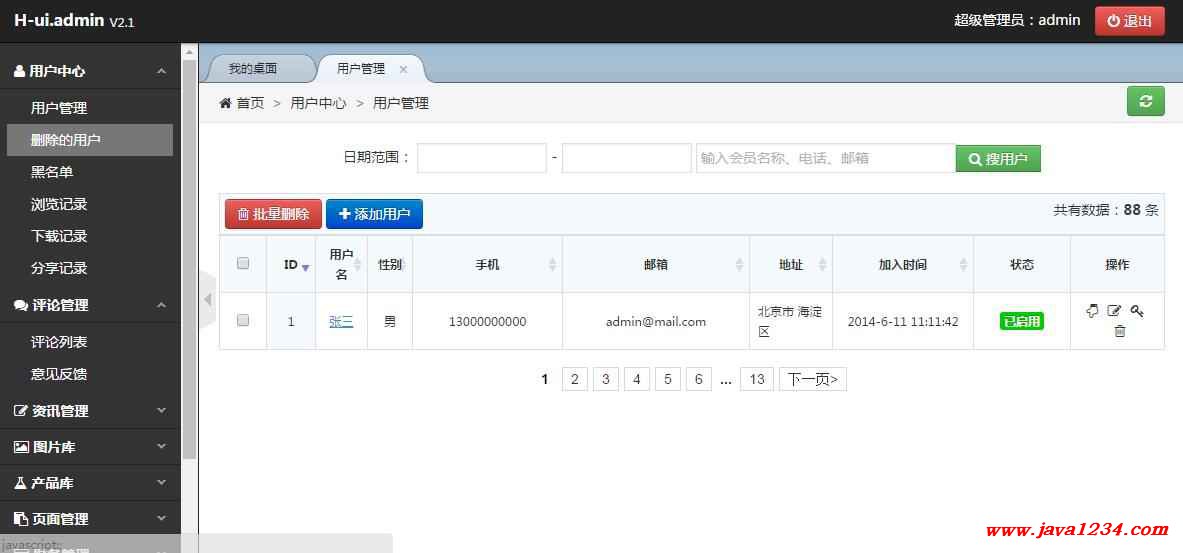Click the edit user pencil icon
1183x553 pixels.
[x=1114, y=311]
